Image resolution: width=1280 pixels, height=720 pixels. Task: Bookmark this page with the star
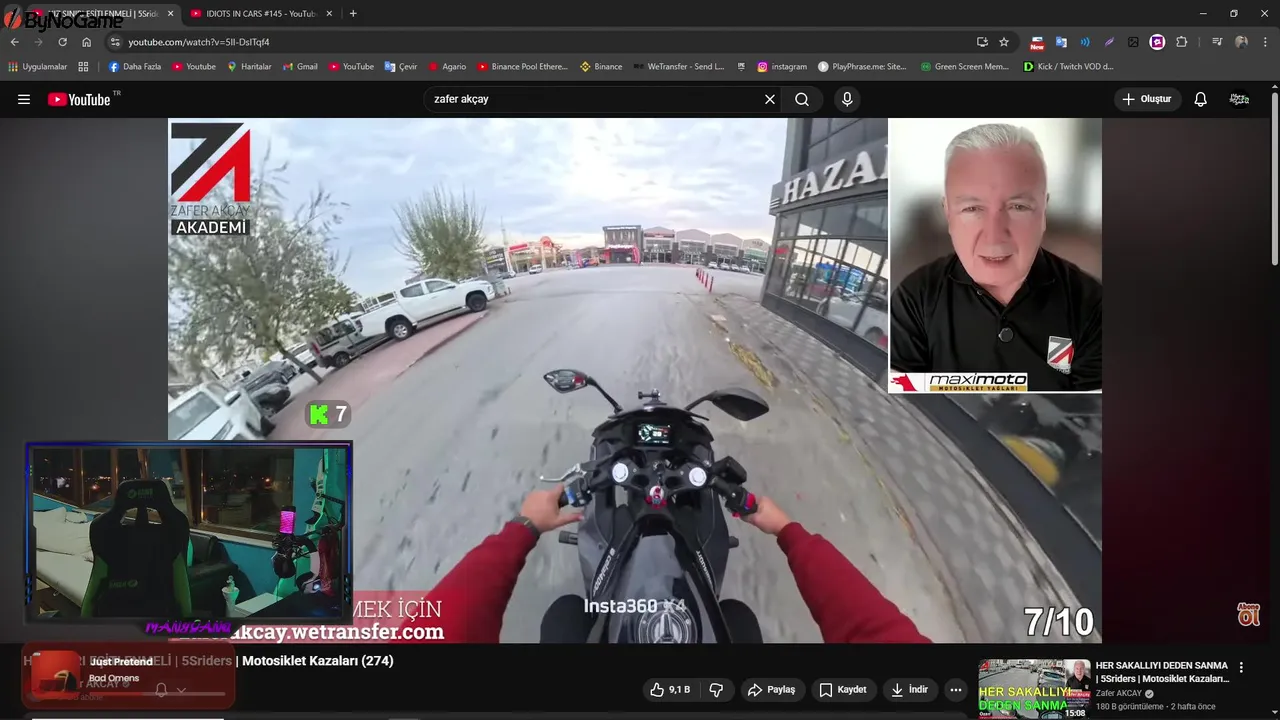(x=1004, y=42)
